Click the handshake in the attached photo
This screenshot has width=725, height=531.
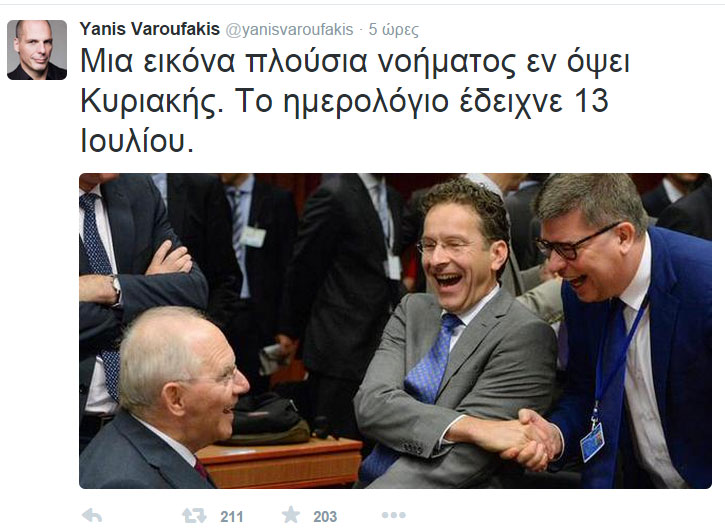pyautogui.click(x=531, y=439)
